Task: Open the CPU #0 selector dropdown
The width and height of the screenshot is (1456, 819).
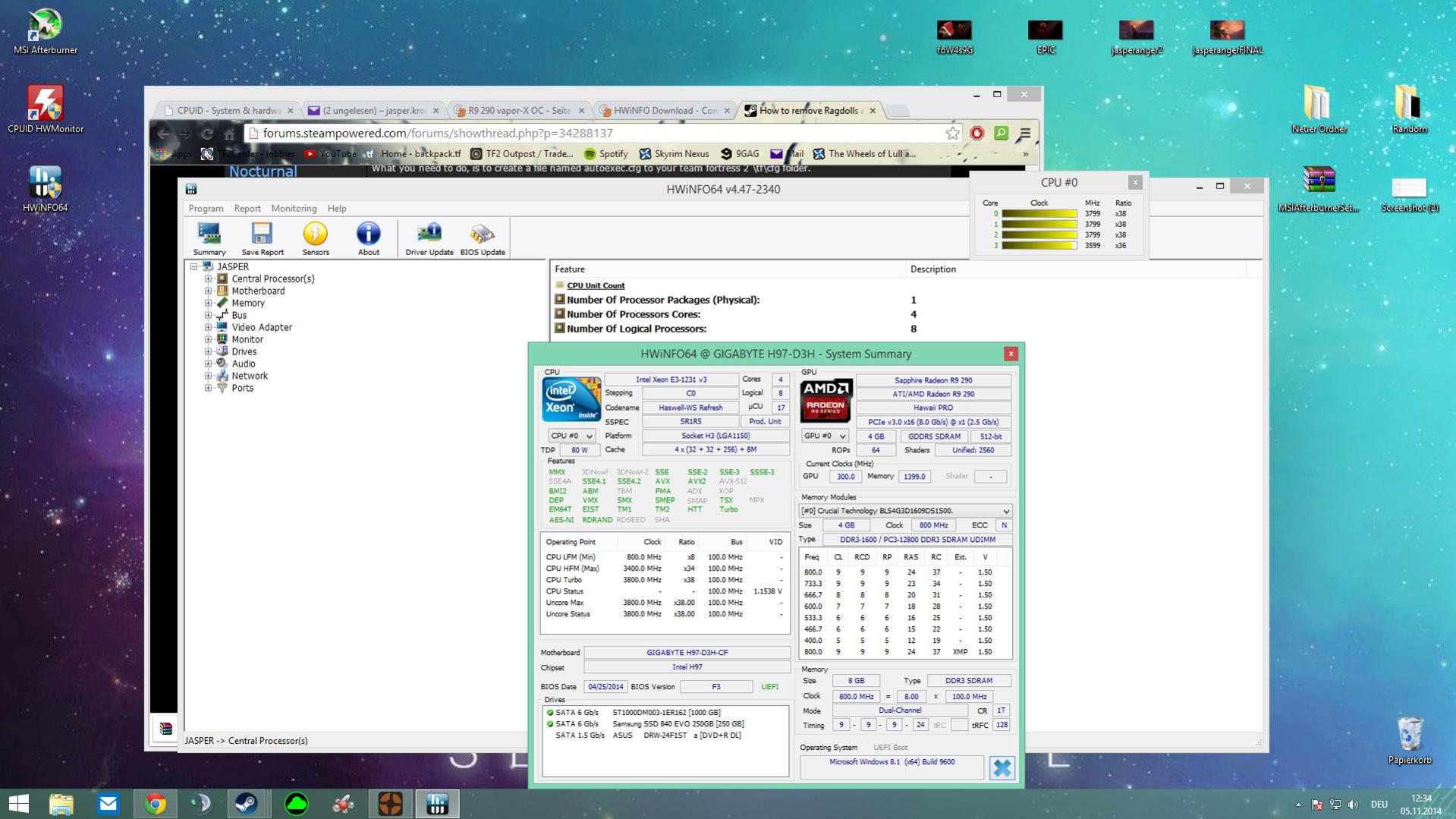Action: pos(571,436)
